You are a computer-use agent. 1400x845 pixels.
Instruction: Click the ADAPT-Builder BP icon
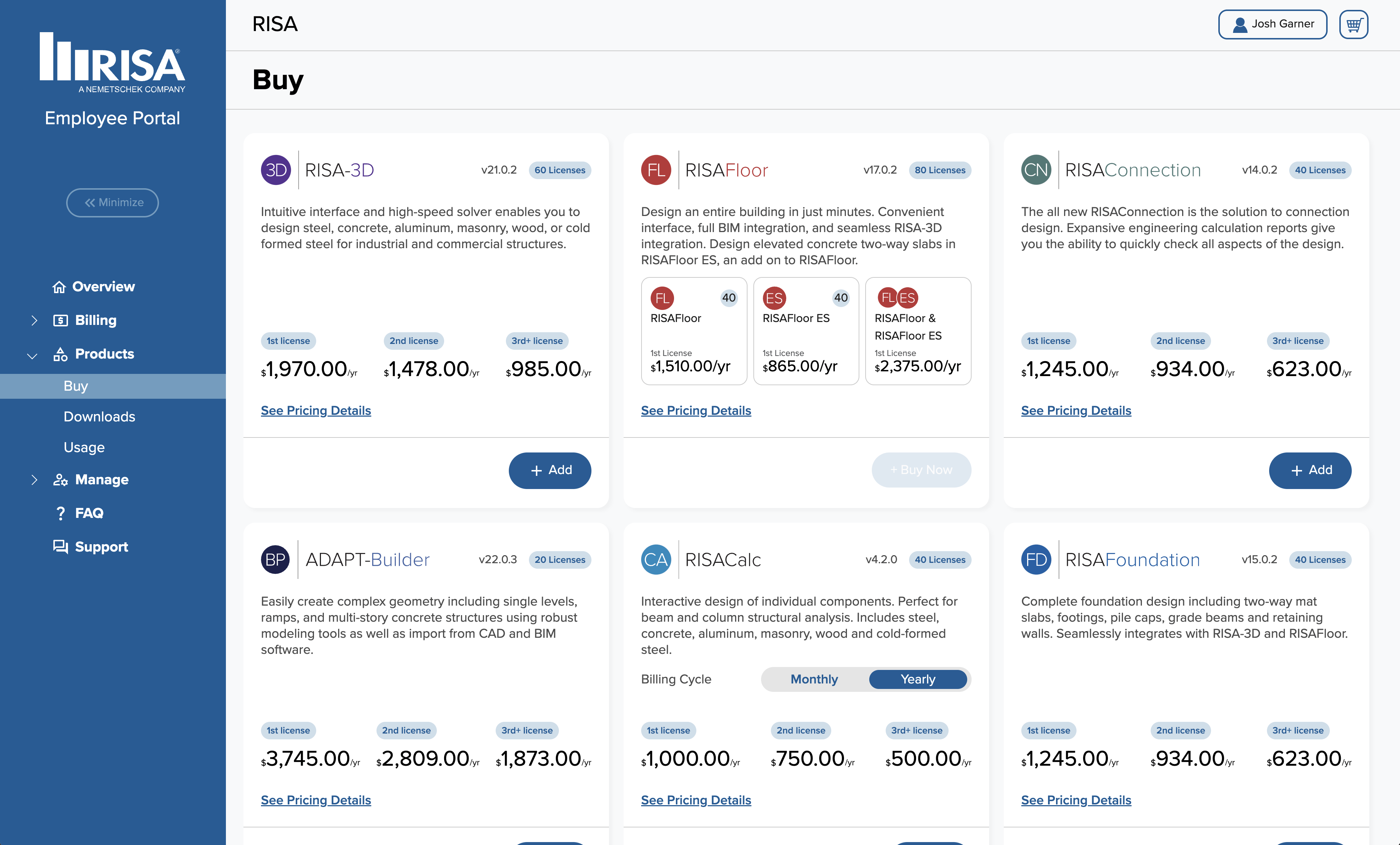276,560
